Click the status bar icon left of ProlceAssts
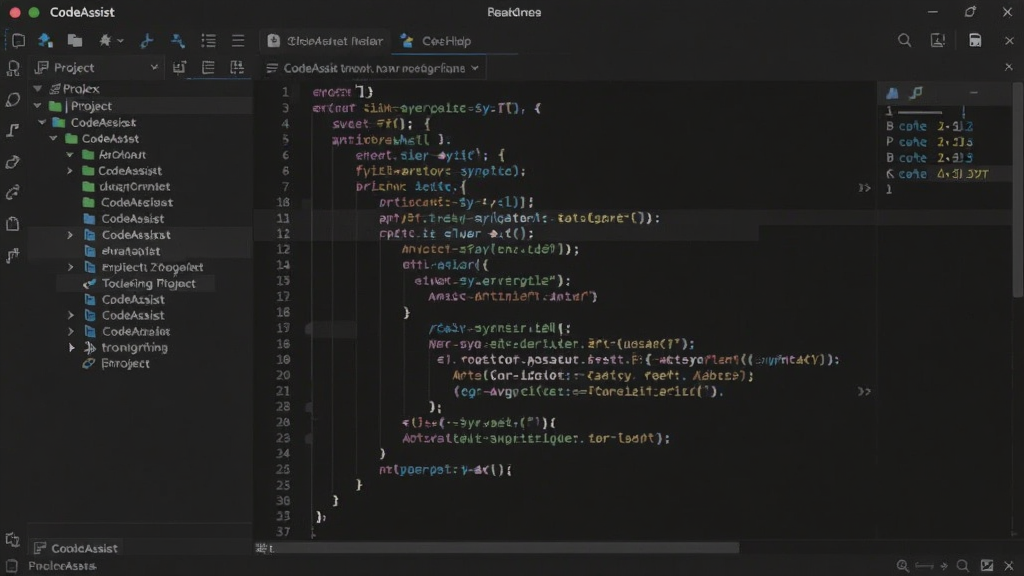 [12, 566]
